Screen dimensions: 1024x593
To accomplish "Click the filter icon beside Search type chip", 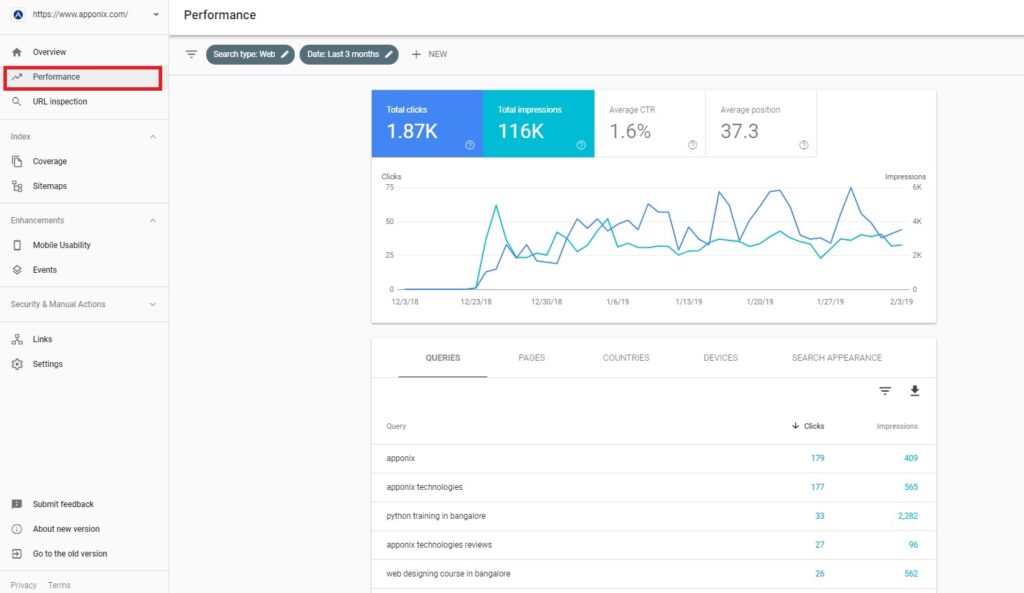I will [x=191, y=54].
